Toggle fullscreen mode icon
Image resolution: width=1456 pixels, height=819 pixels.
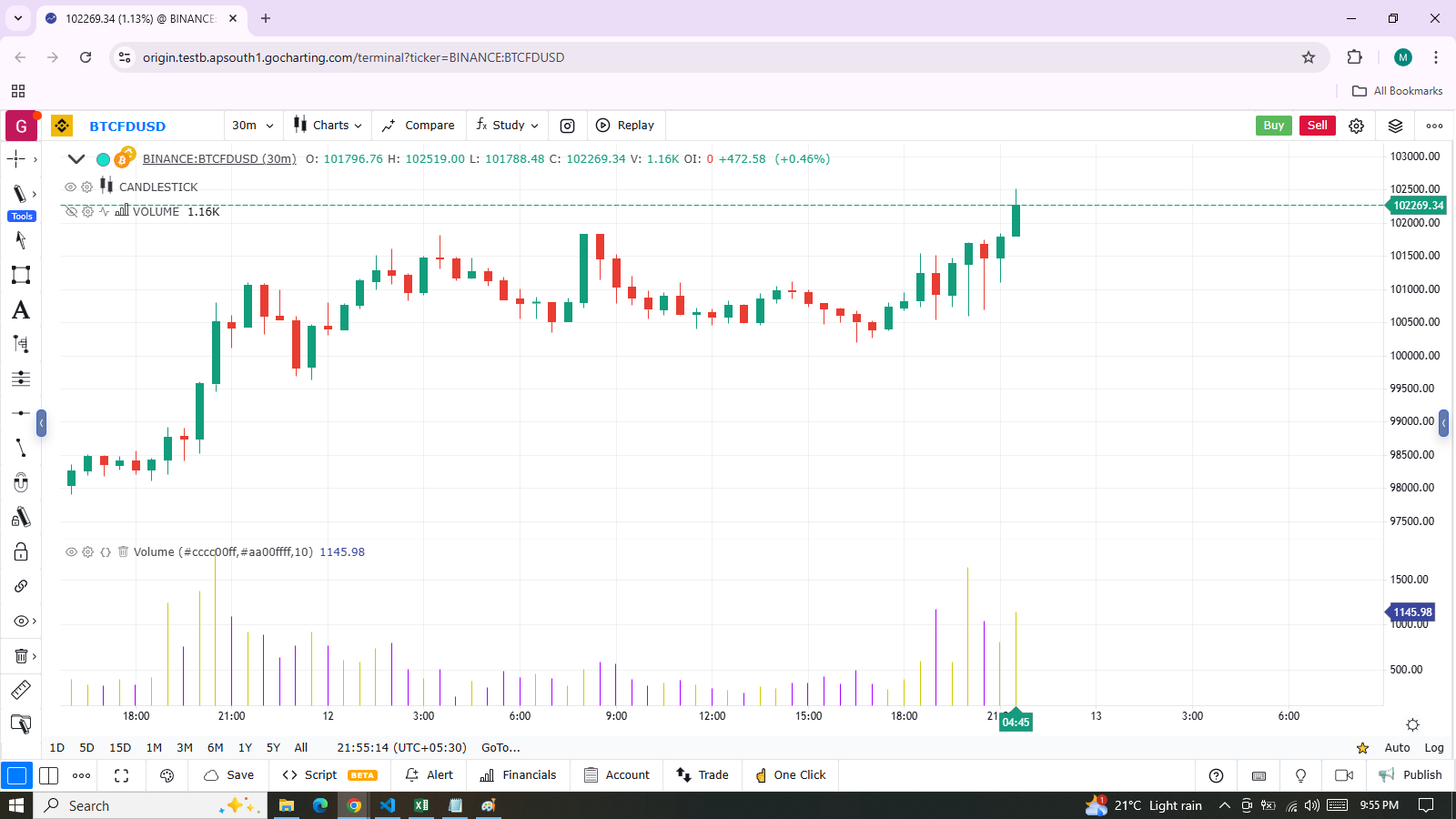[121, 775]
